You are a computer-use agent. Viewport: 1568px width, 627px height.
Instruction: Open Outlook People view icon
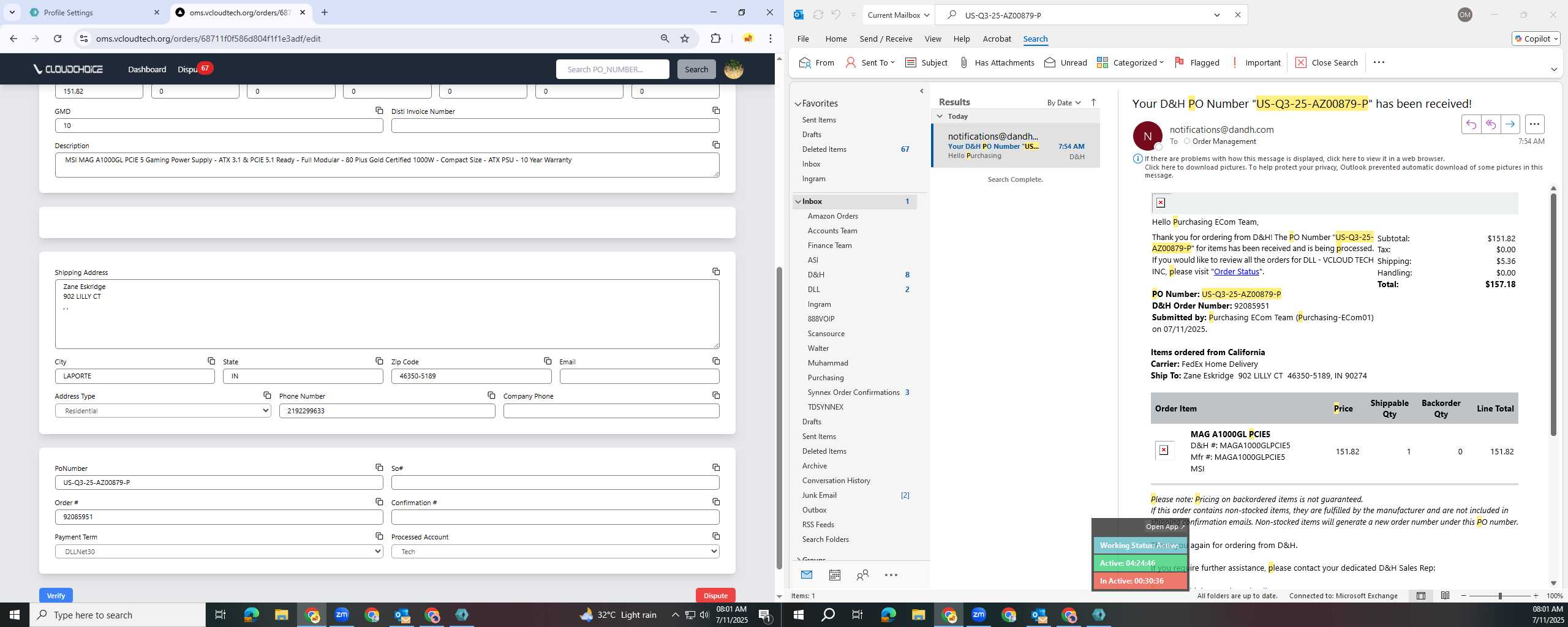(x=862, y=575)
